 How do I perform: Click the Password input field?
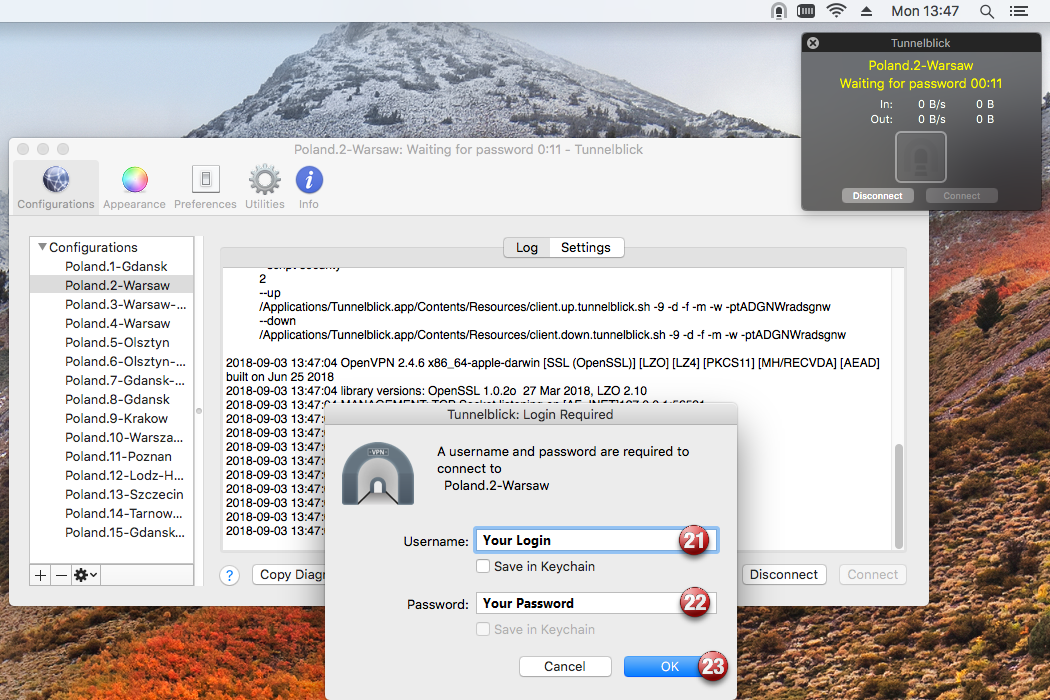click(x=596, y=603)
